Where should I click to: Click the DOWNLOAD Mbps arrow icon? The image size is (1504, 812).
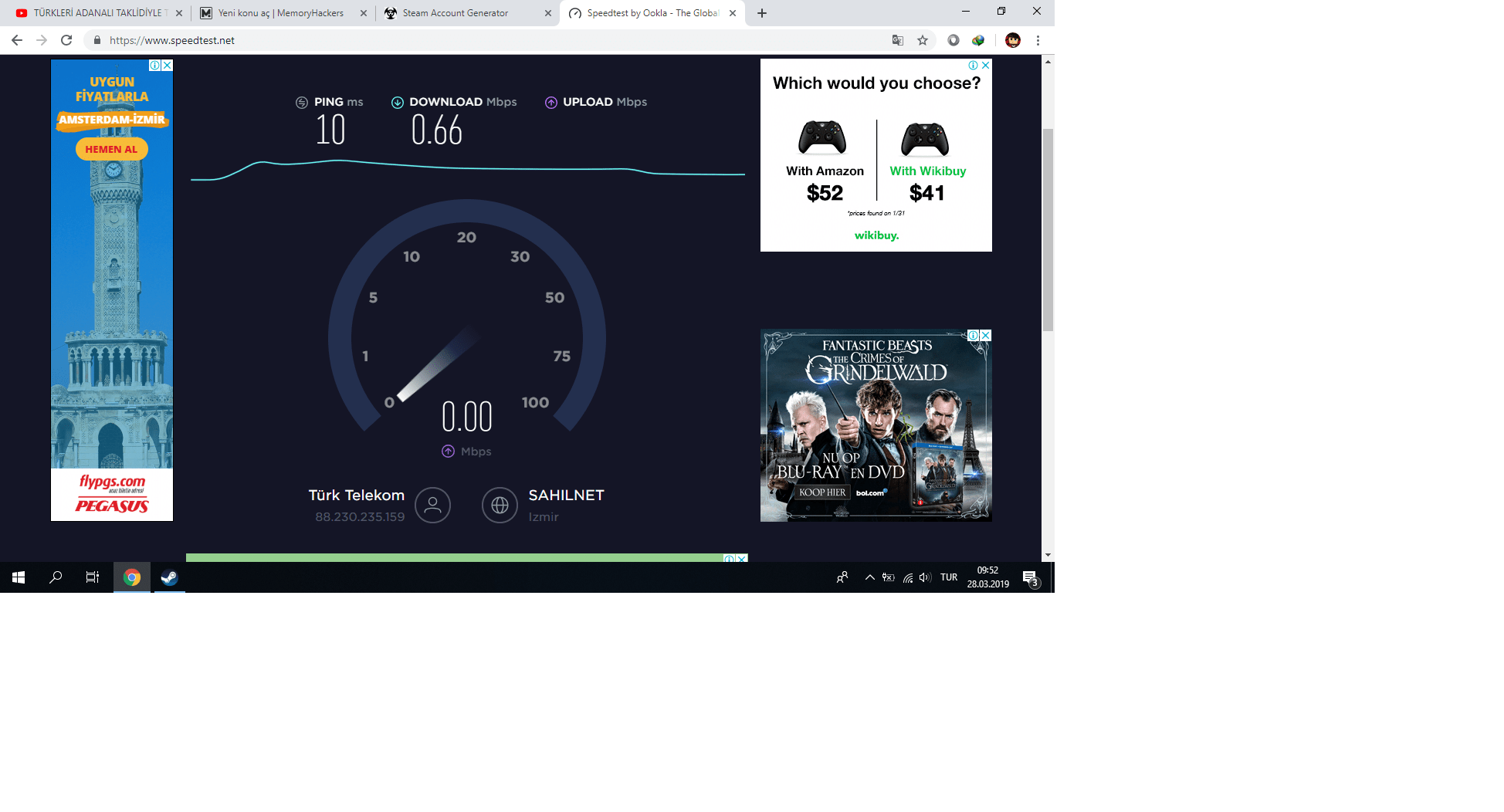point(398,103)
